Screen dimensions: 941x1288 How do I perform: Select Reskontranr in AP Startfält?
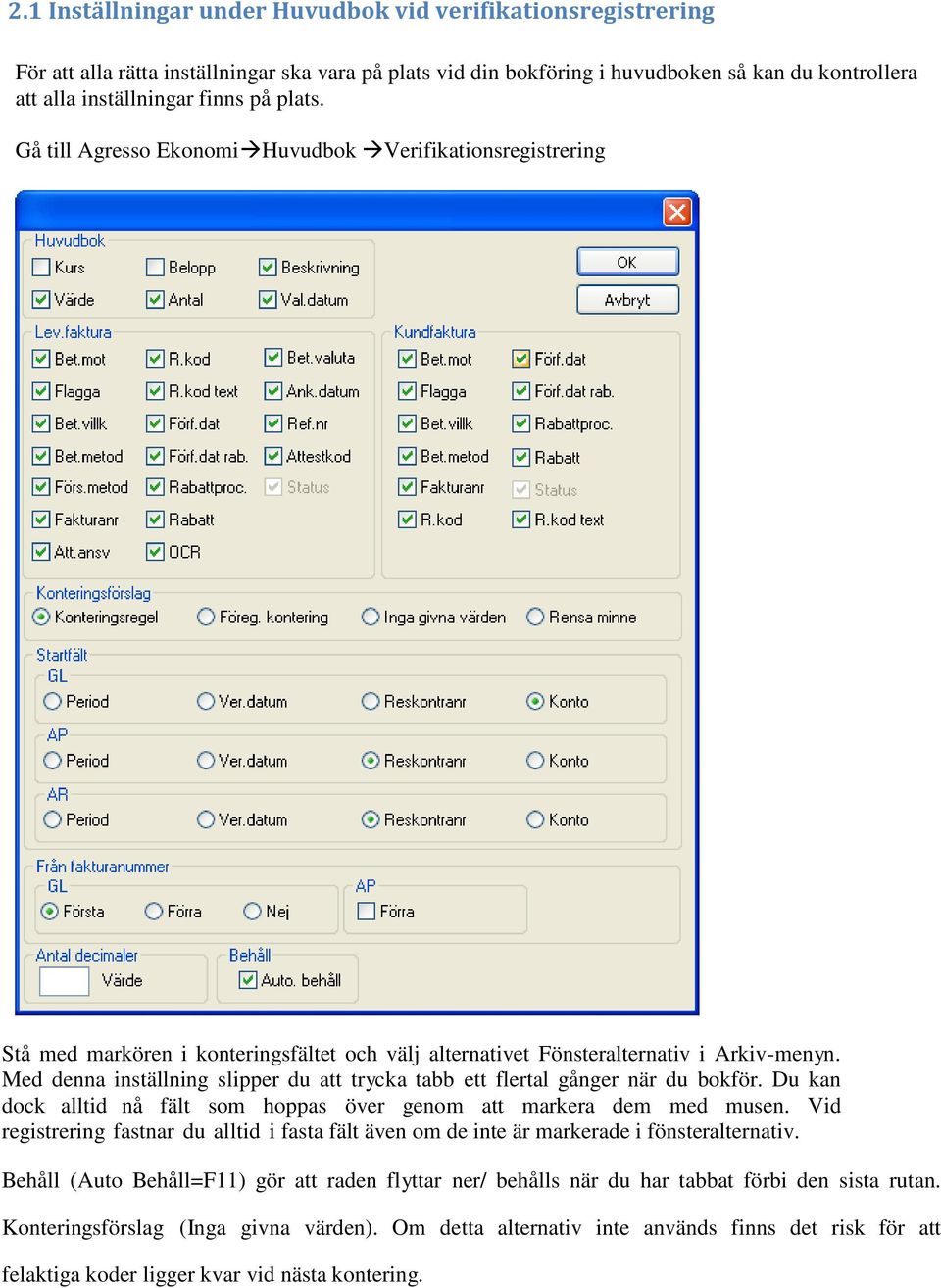[371, 761]
